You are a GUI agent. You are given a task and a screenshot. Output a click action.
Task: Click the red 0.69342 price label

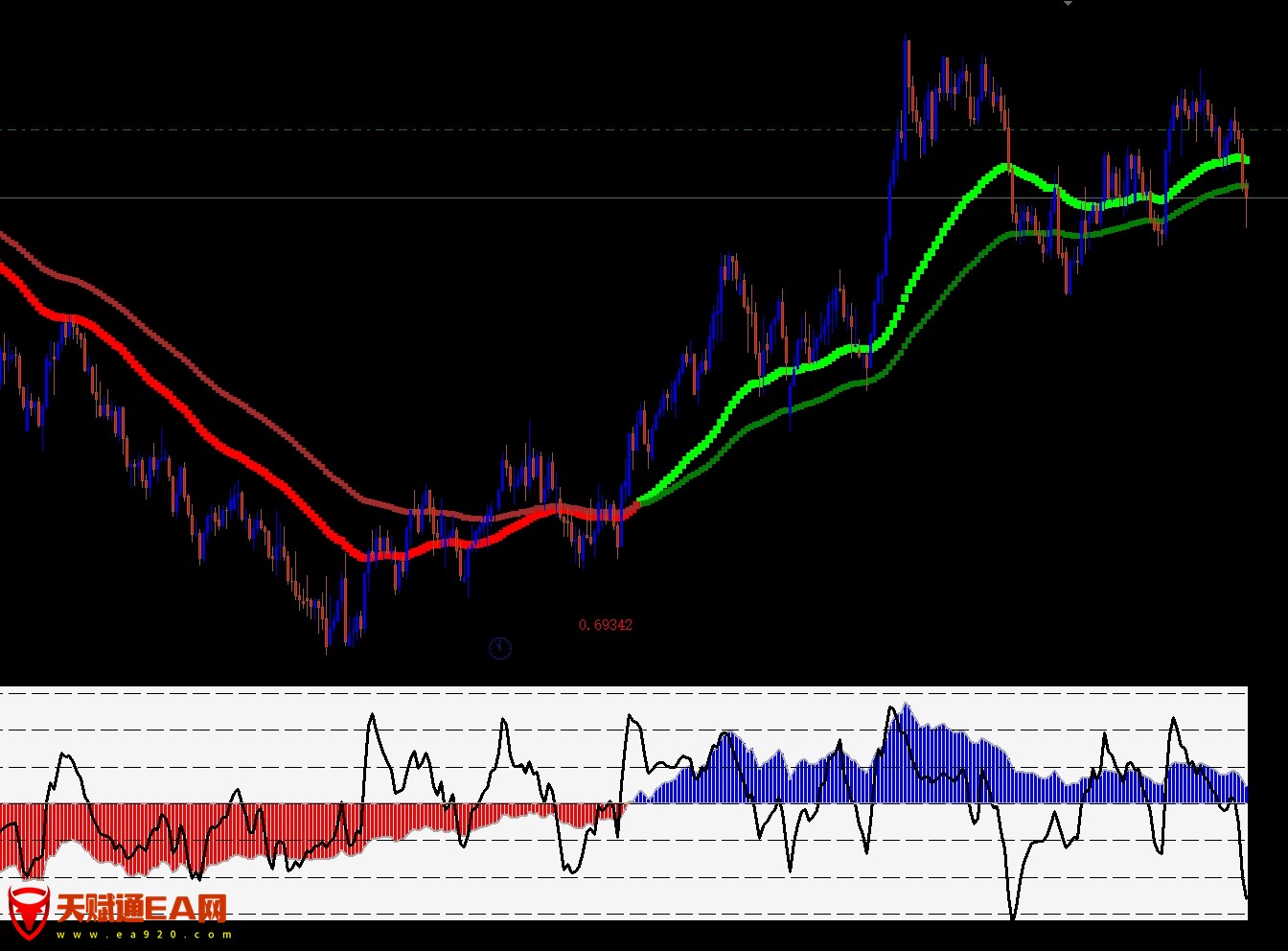tap(605, 625)
